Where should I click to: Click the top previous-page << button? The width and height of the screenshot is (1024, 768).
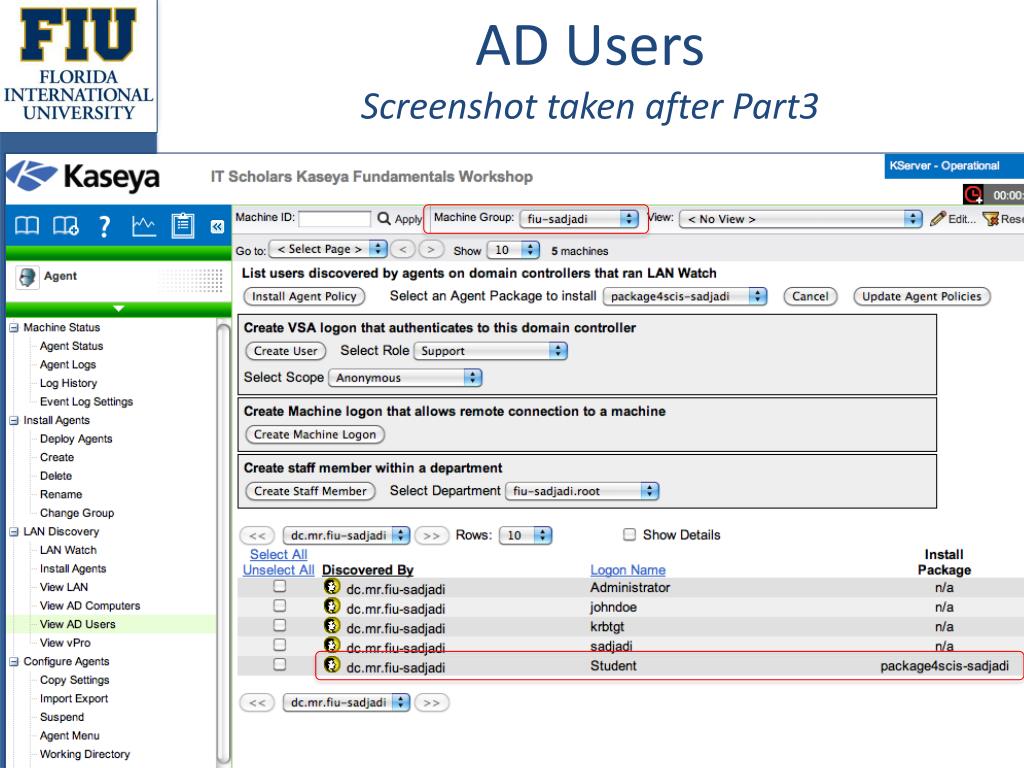pos(257,536)
